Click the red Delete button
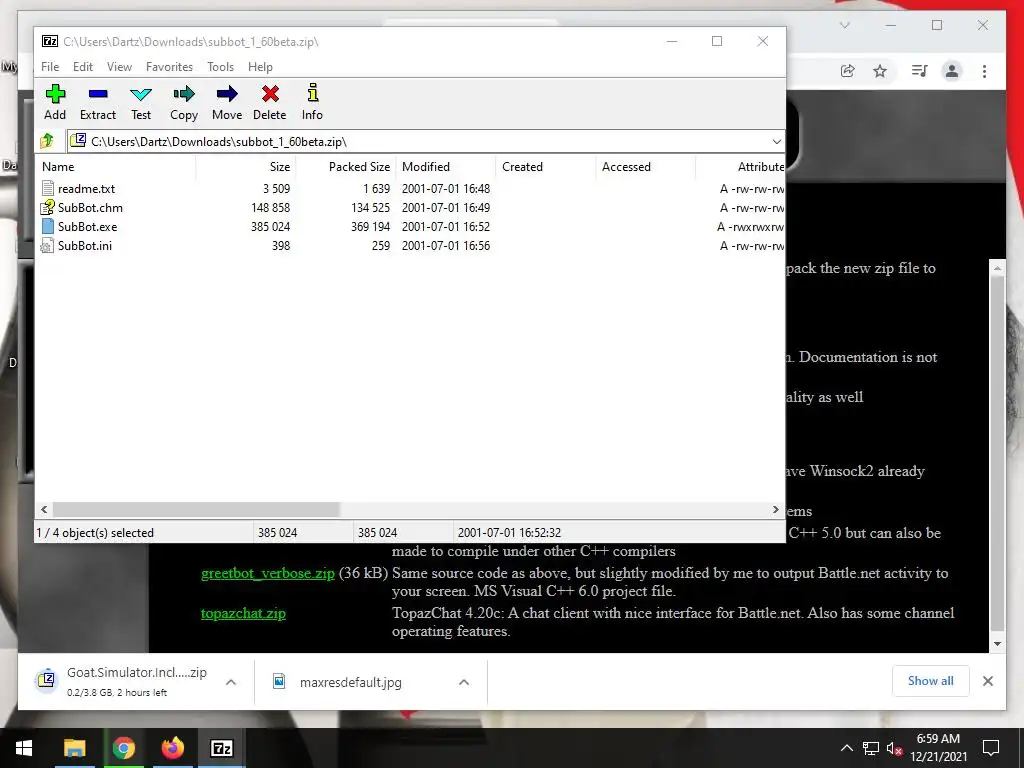 [270, 103]
